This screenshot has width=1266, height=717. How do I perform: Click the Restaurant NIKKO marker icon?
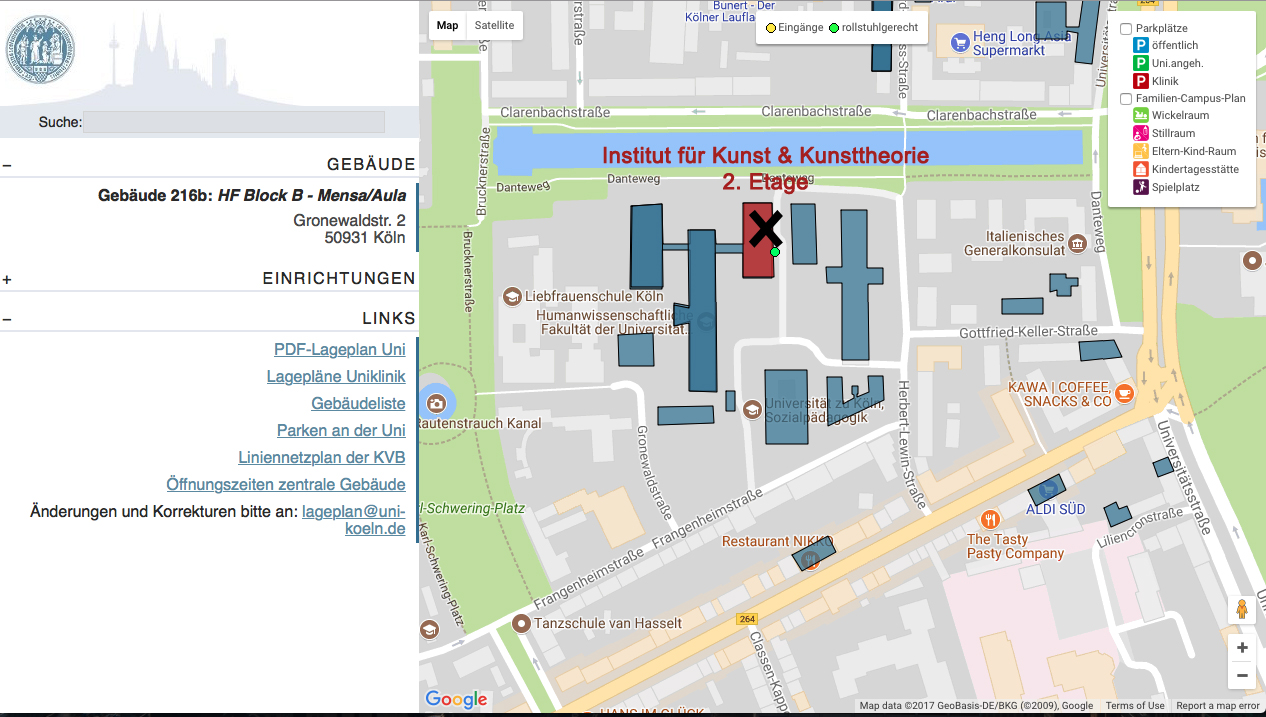(x=812, y=561)
